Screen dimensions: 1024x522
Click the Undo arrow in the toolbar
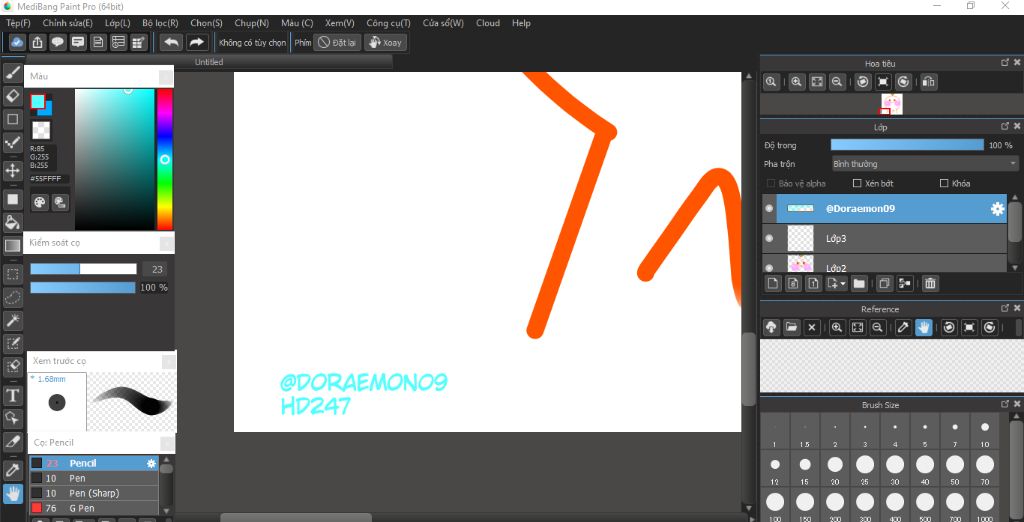point(171,42)
